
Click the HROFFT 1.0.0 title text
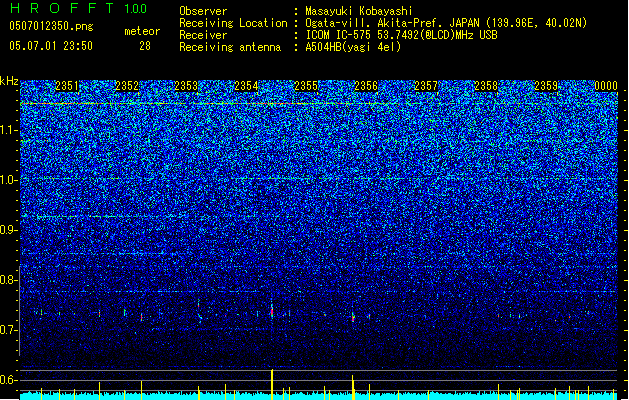click(x=78, y=8)
